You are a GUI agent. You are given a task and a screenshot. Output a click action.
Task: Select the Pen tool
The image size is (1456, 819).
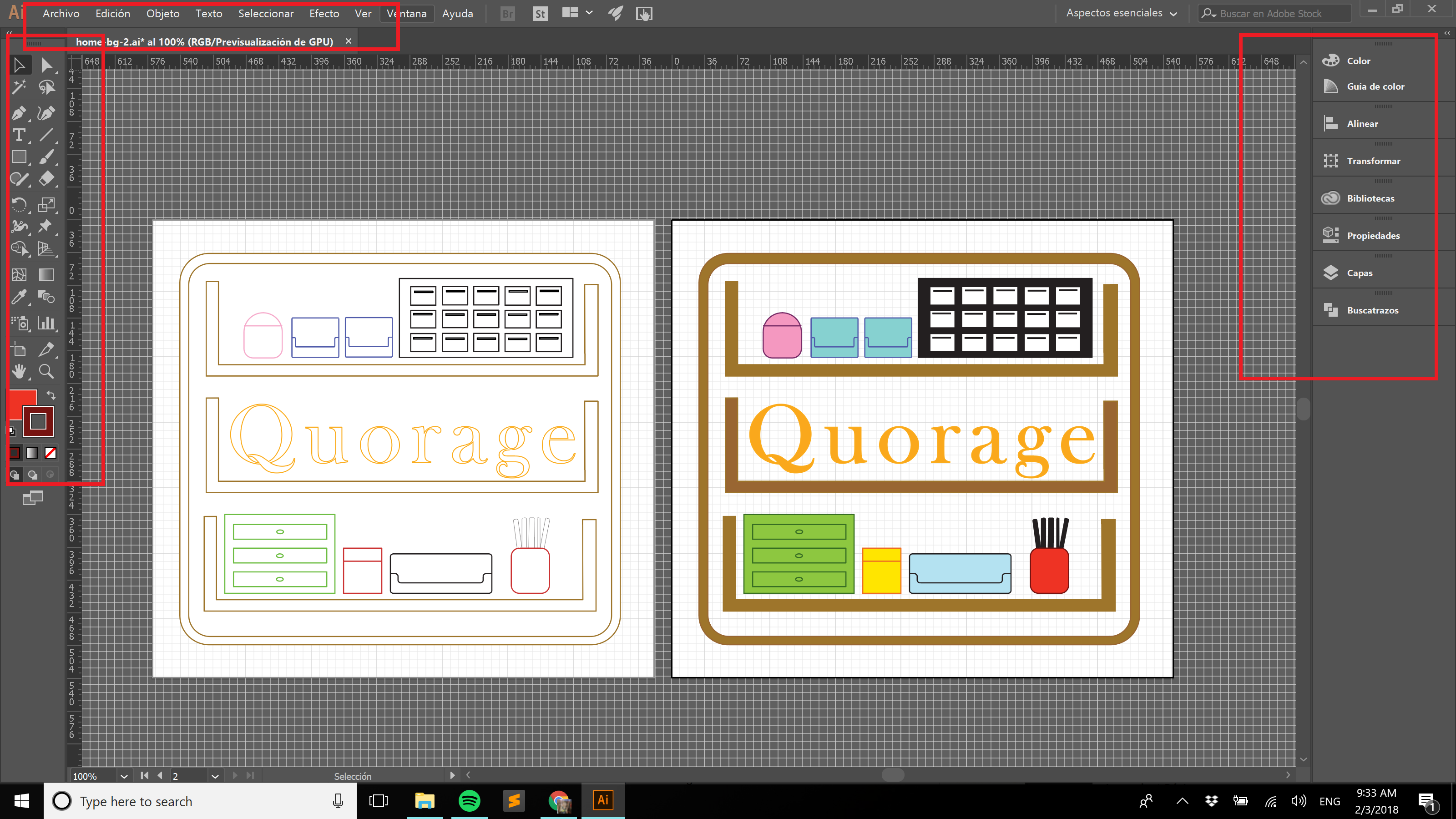coord(18,113)
